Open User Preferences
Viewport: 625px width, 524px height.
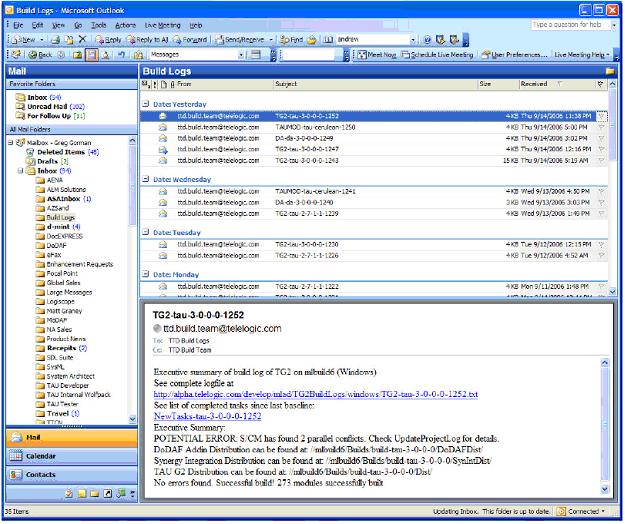coord(515,55)
